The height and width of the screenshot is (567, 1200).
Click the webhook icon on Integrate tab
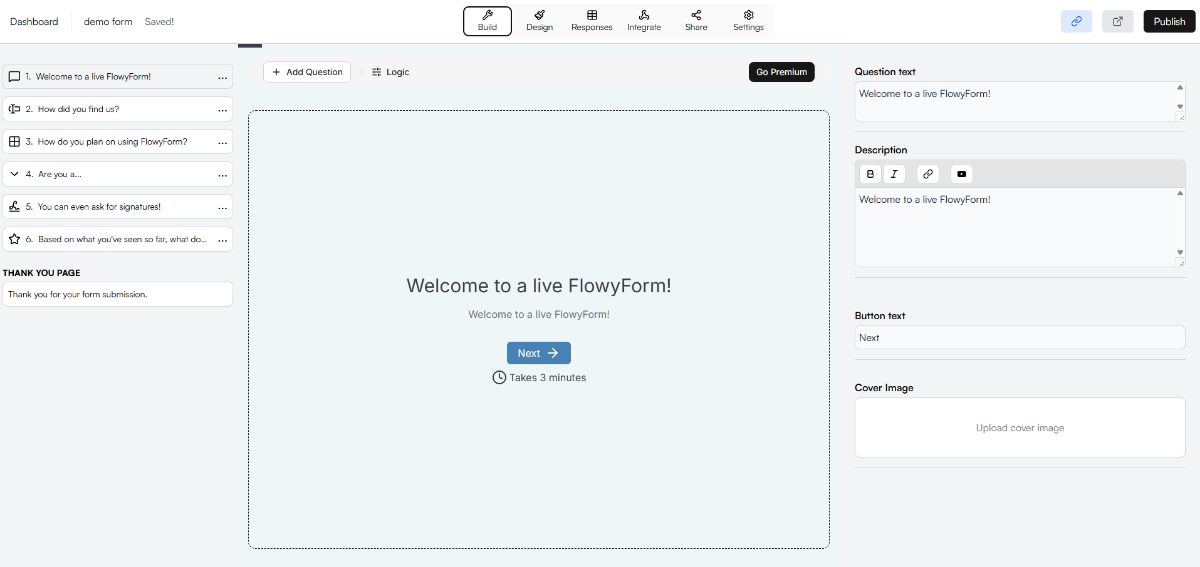coord(644,15)
